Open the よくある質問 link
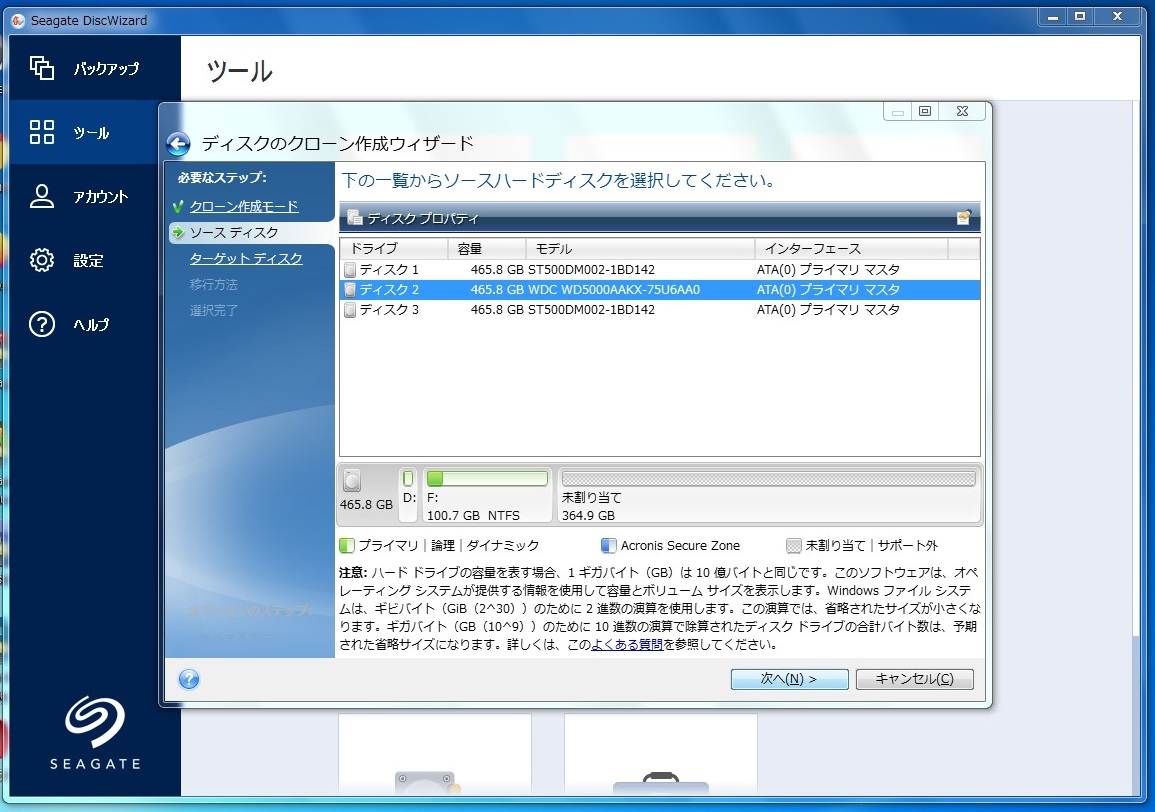 (x=628, y=645)
